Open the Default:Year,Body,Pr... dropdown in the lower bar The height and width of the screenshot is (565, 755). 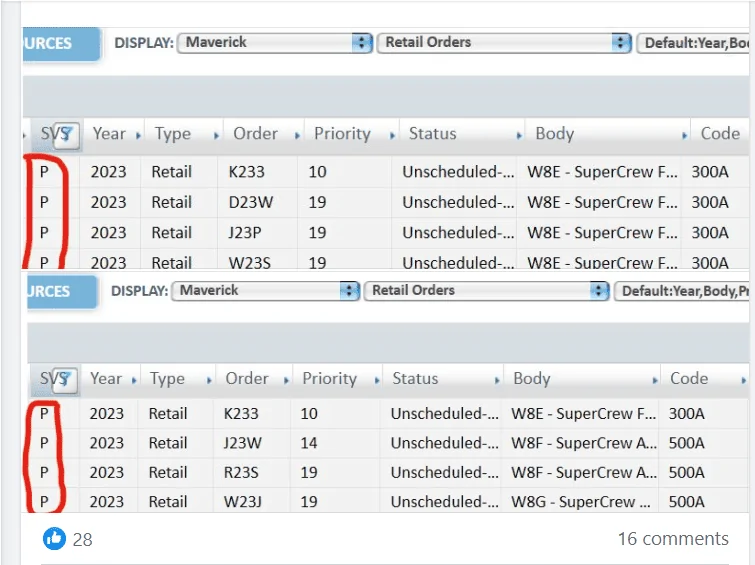tap(681, 291)
